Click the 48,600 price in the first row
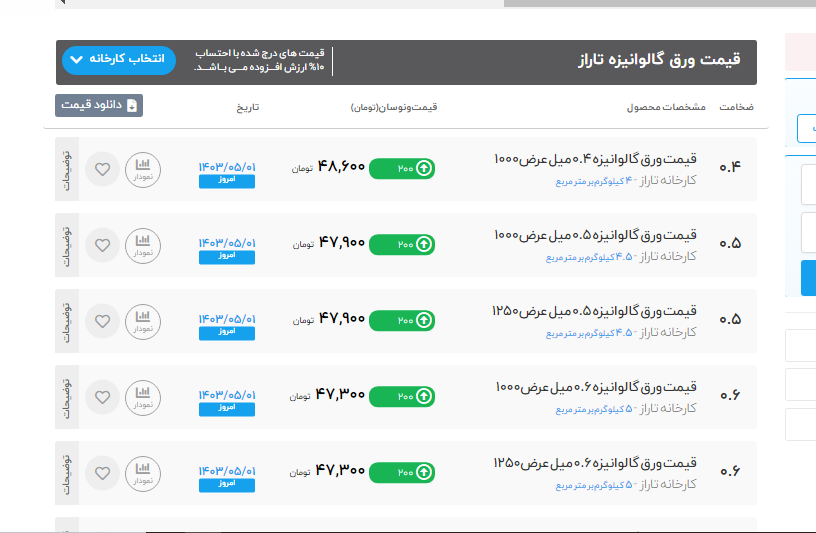 tap(341, 167)
